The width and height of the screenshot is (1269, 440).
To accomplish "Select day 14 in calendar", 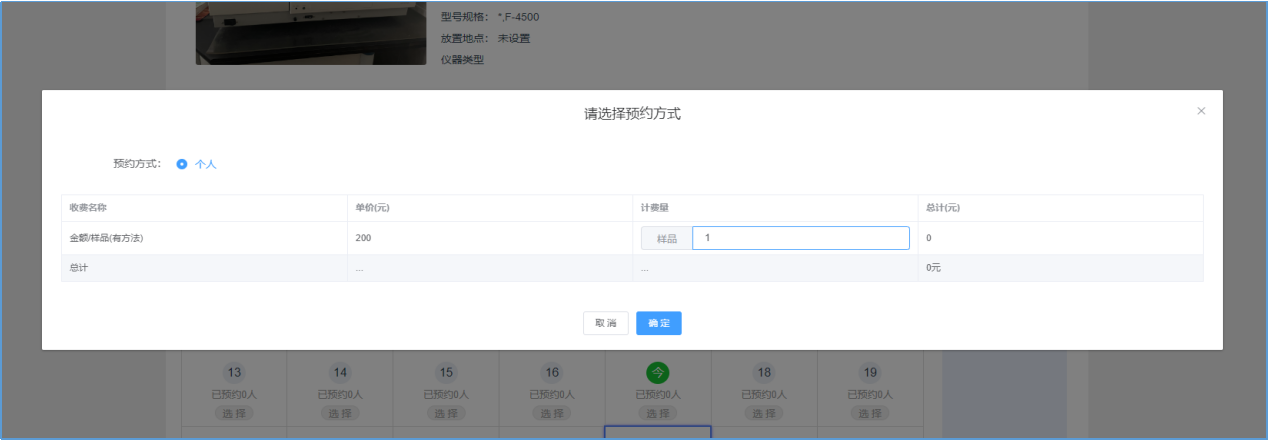I will click(x=340, y=373).
